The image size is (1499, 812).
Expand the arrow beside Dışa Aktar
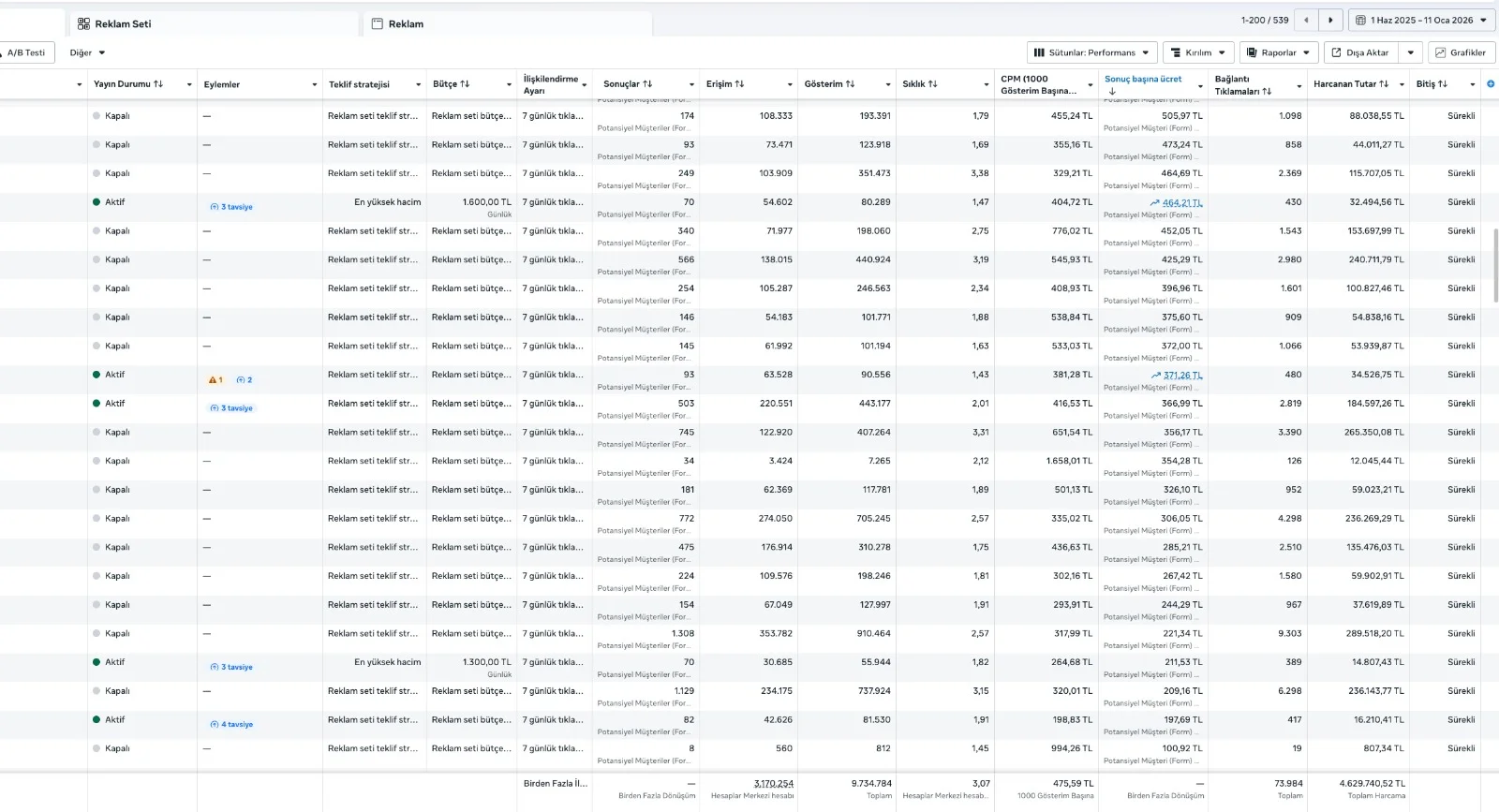1410,52
